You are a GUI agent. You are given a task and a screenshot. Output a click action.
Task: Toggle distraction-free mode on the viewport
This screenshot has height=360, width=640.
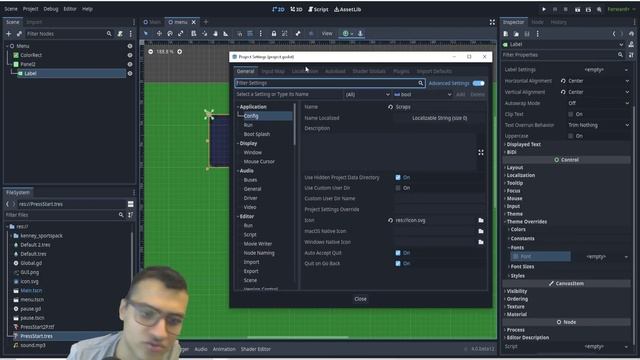click(492, 22)
